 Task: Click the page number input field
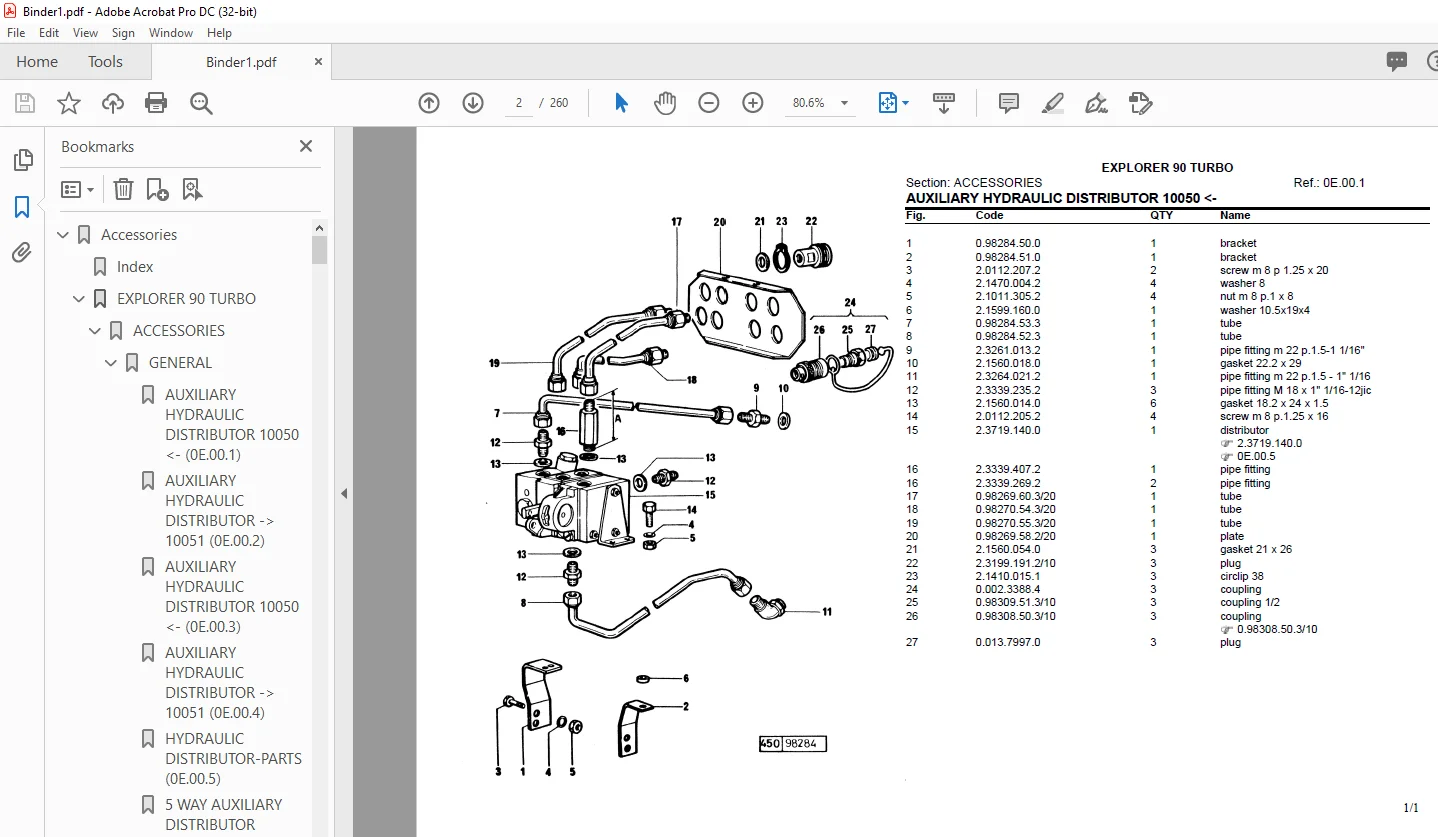[519, 103]
